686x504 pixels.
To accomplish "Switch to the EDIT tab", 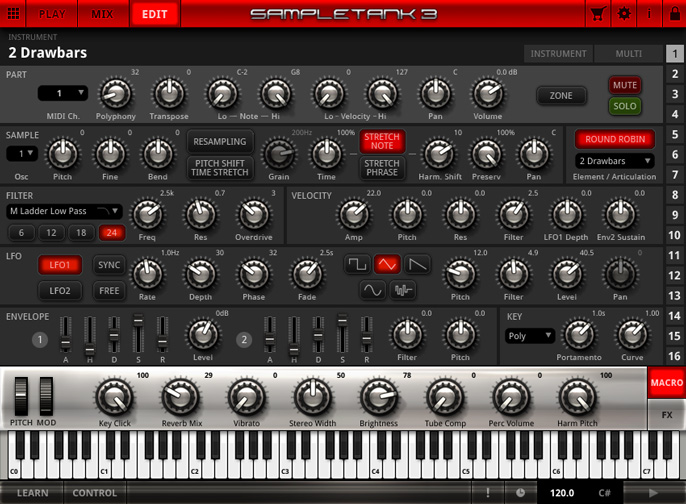I will [154, 14].
